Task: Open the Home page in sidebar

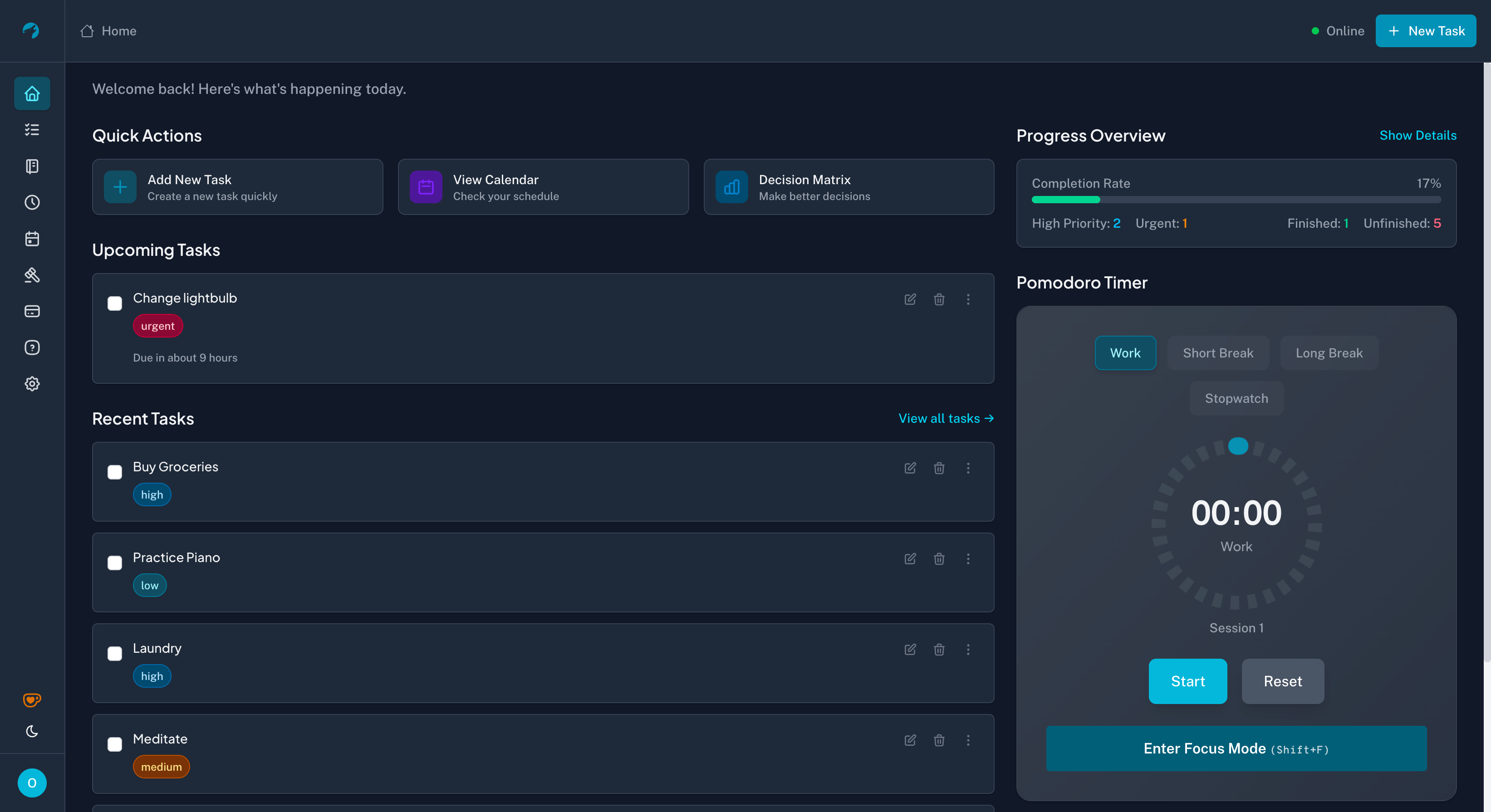Action: pyautogui.click(x=32, y=93)
